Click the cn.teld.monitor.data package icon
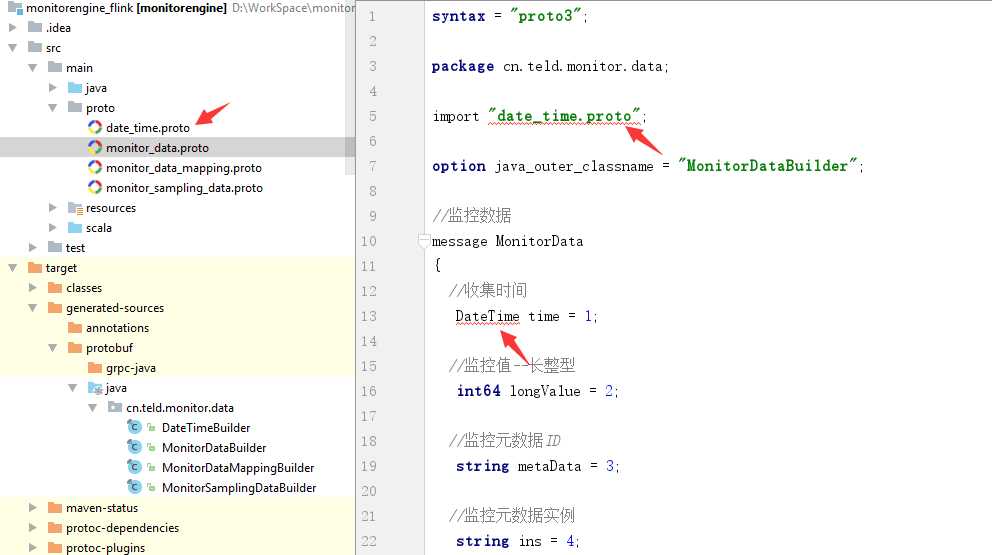This screenshot has width=992, height=555. (x=115, y=407)
